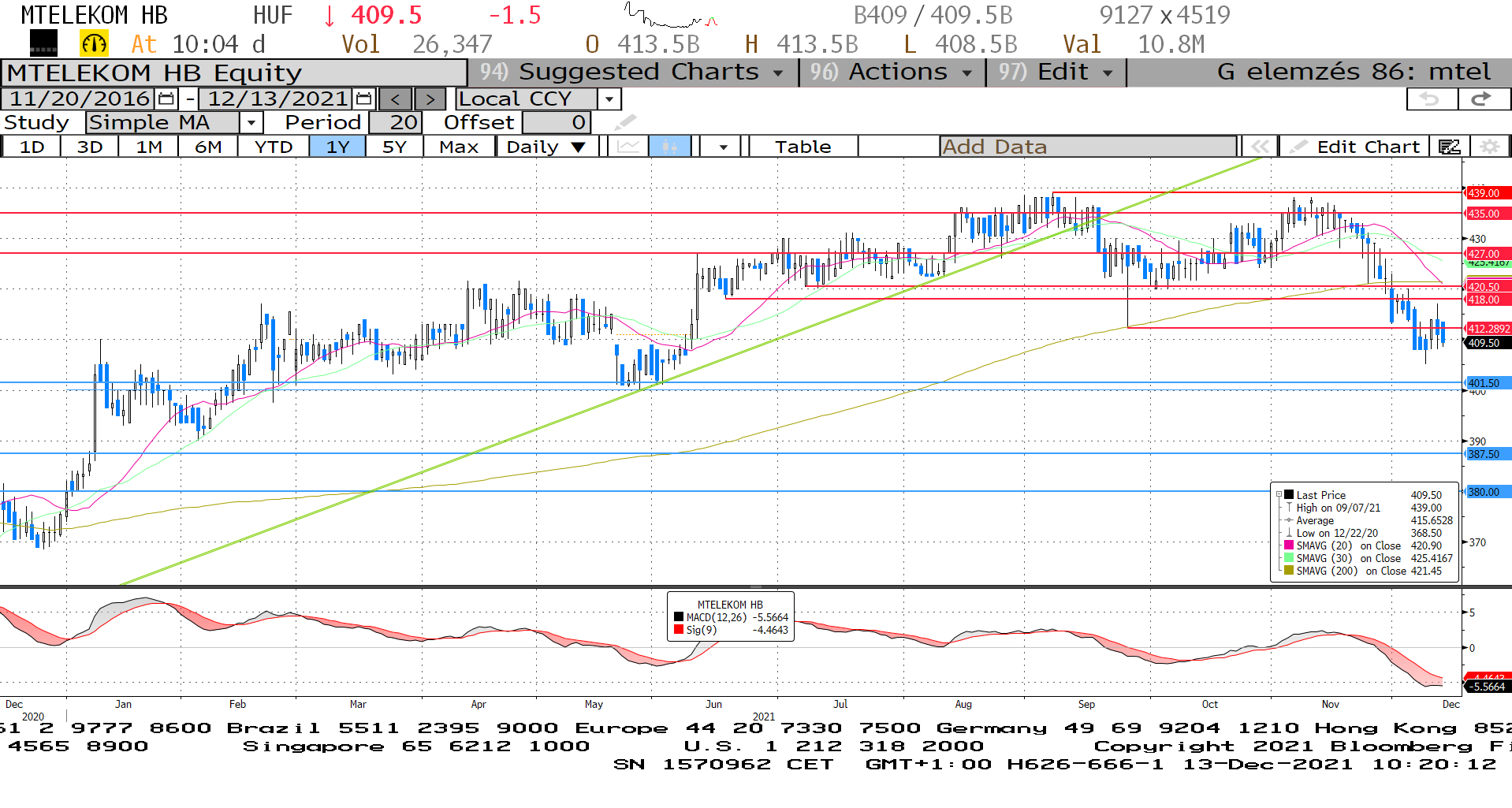The height and width of the screenshot is (808, 1512).
Task: Click the 409.50 last price axis label
Action: click(1488, 343)
